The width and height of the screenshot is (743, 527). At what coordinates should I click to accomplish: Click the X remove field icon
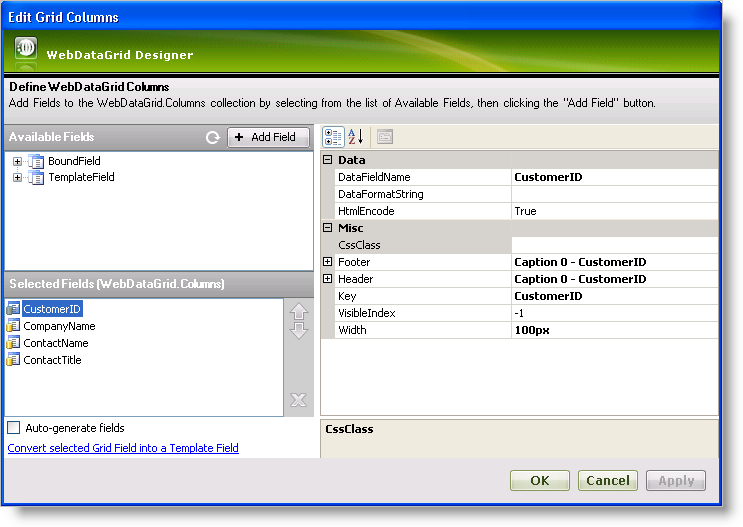(299, 400)
